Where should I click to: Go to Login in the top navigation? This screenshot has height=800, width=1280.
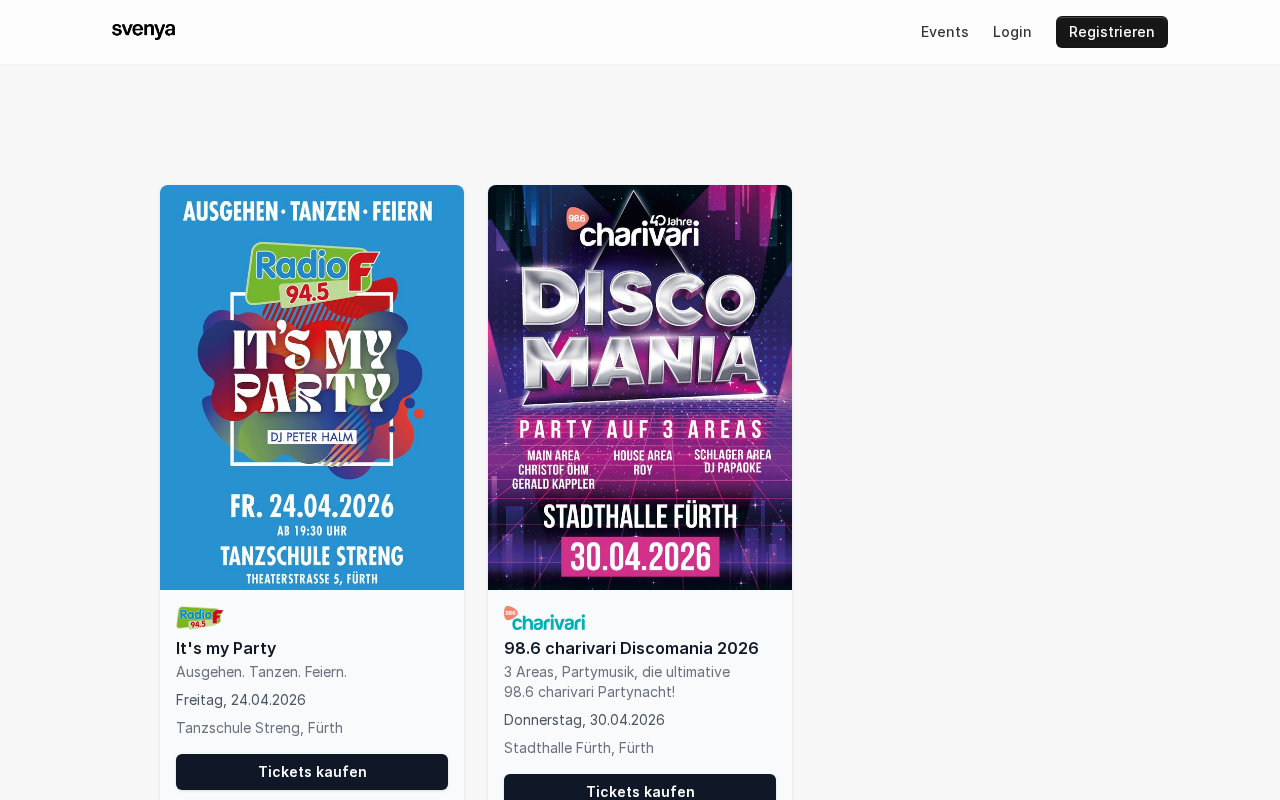1012,32
